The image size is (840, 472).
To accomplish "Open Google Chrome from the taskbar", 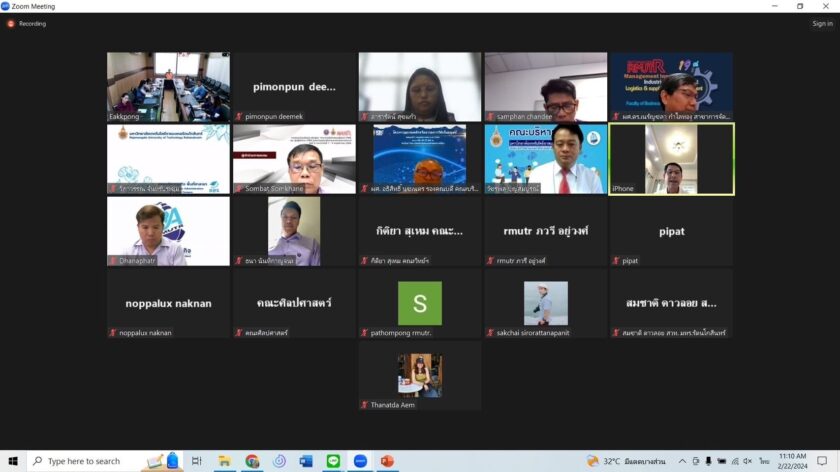I will [252, 461].
